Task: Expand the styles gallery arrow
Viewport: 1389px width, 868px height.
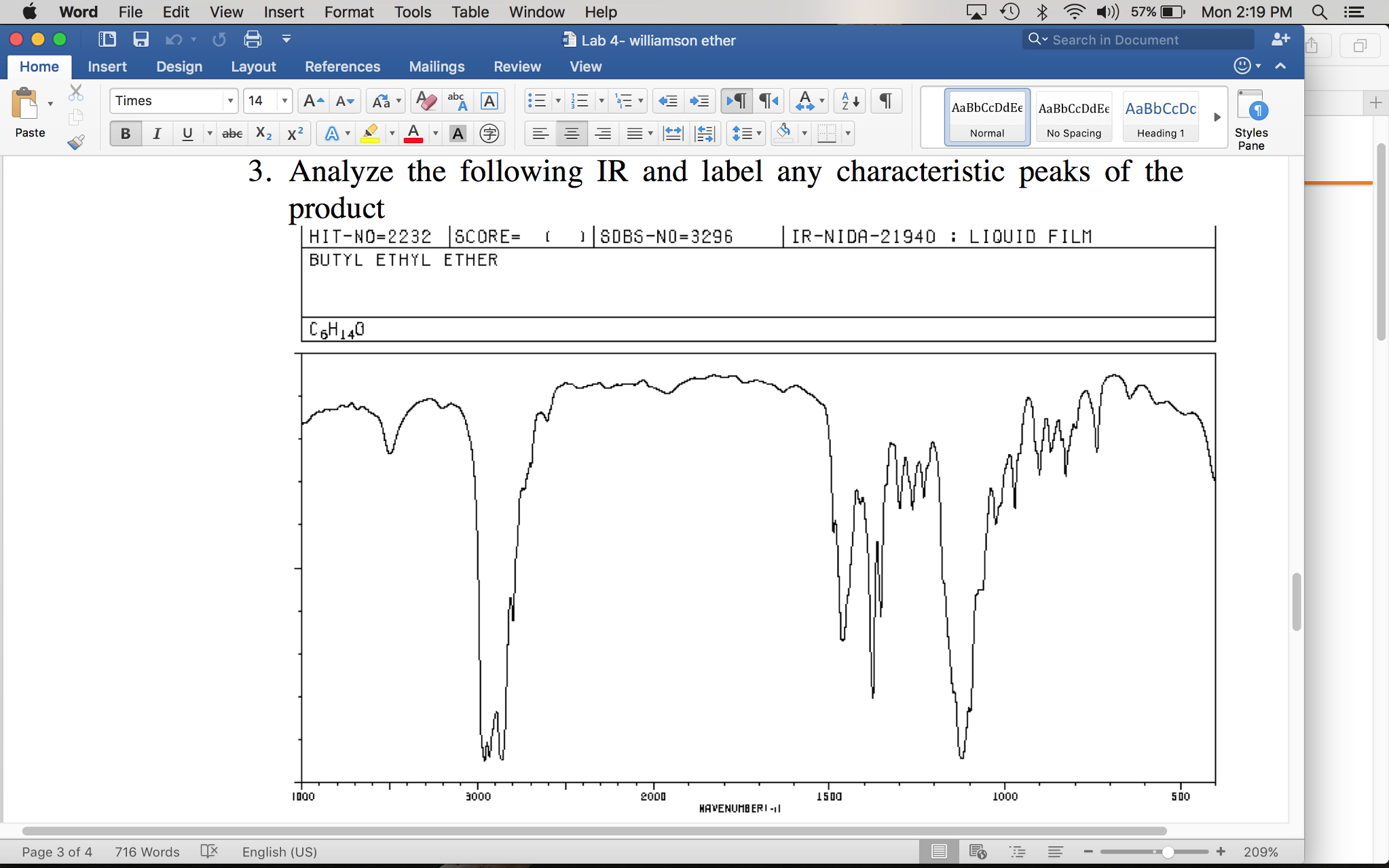Action: [1217, 117]
